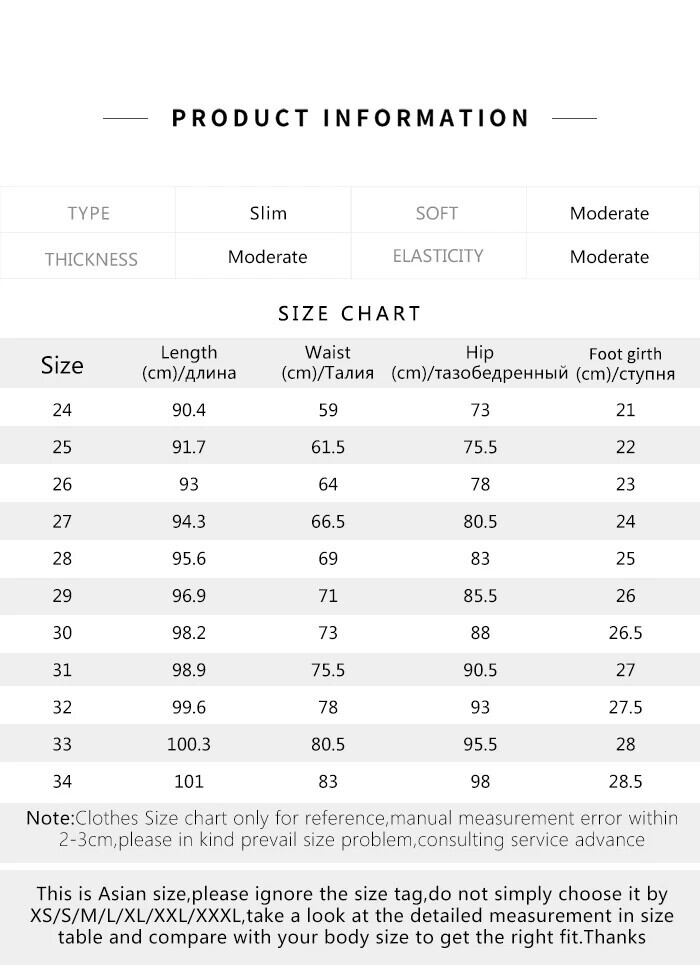Click the Hip (cm) column header
The image size is (700, 978).
coord(480,363)
